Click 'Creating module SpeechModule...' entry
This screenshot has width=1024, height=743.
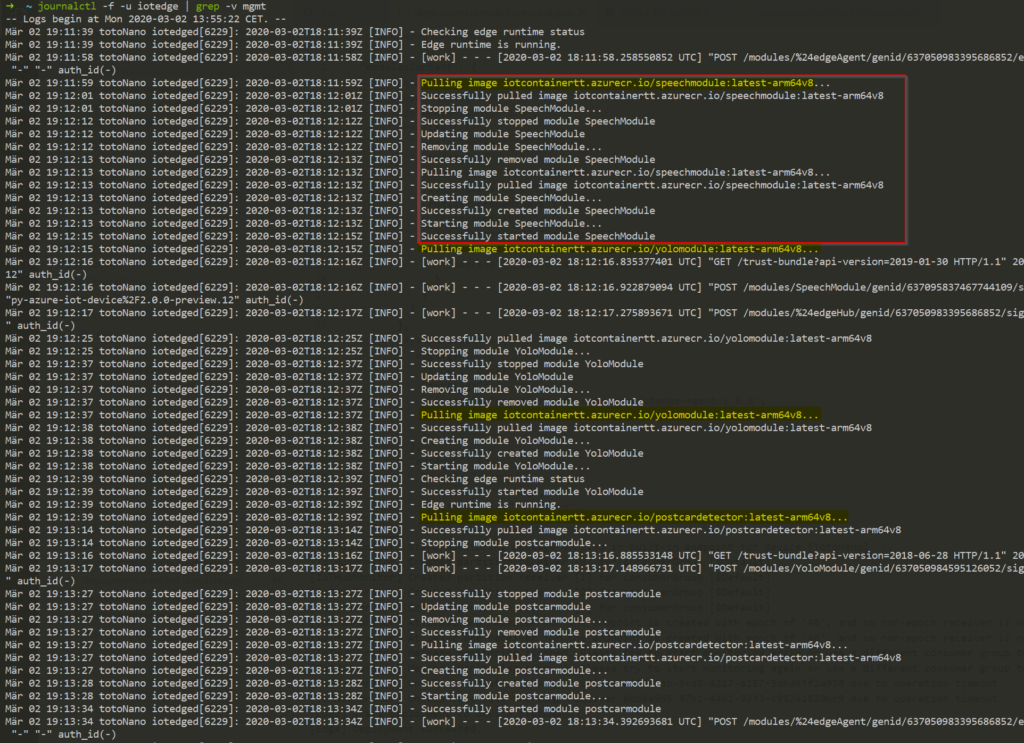pos(511,198)
